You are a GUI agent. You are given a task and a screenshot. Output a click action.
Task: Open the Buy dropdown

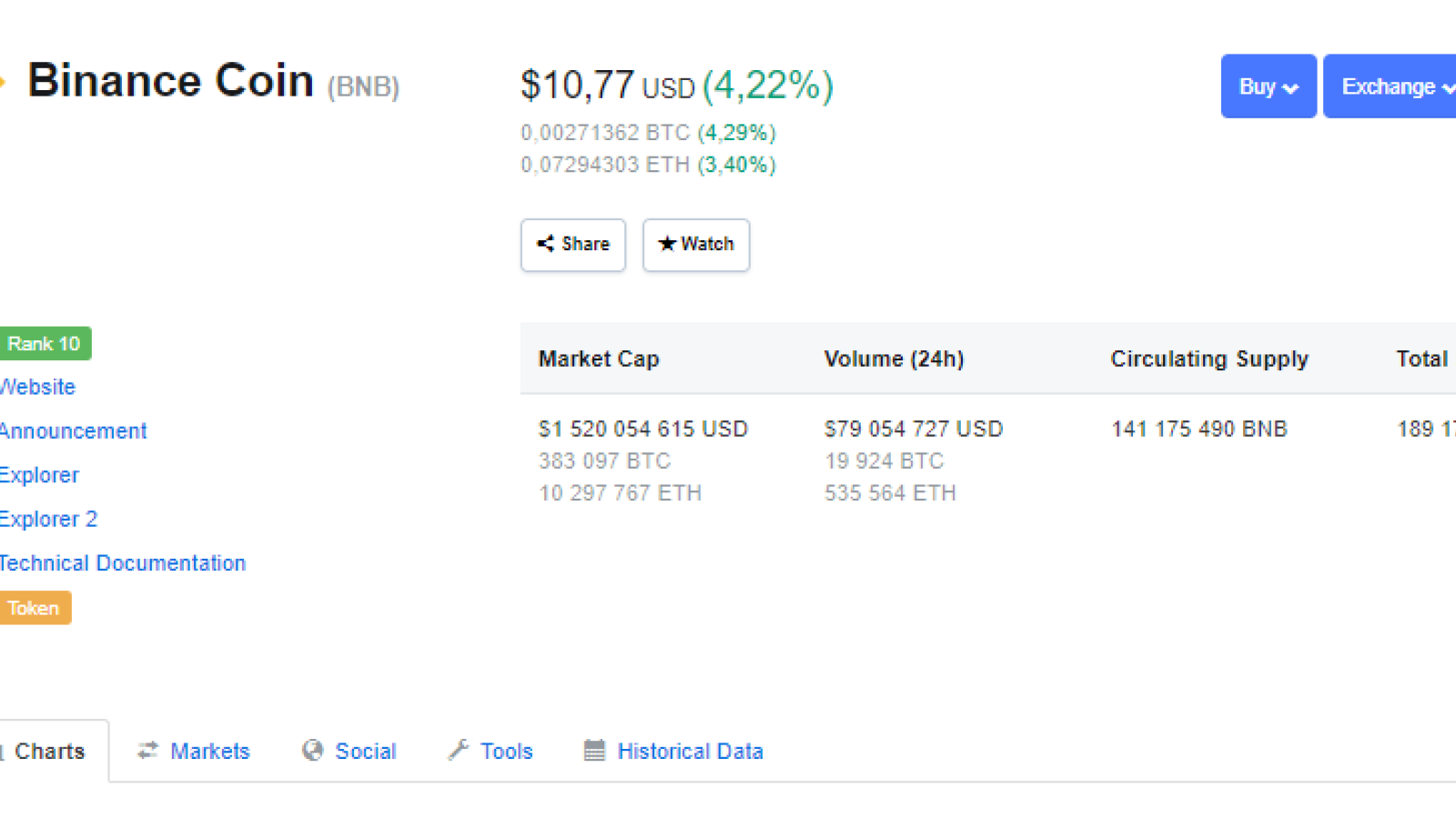(x=1269, y=86)
